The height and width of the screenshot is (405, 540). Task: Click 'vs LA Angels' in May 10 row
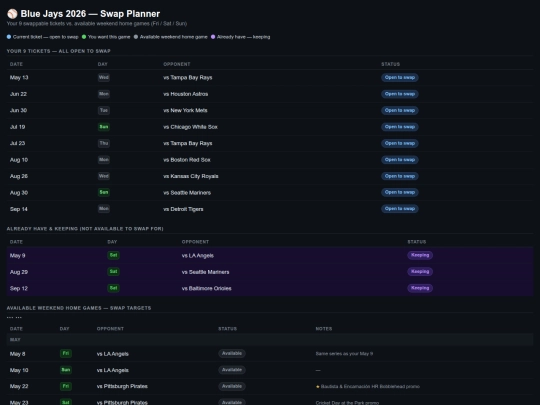[113, 370]
